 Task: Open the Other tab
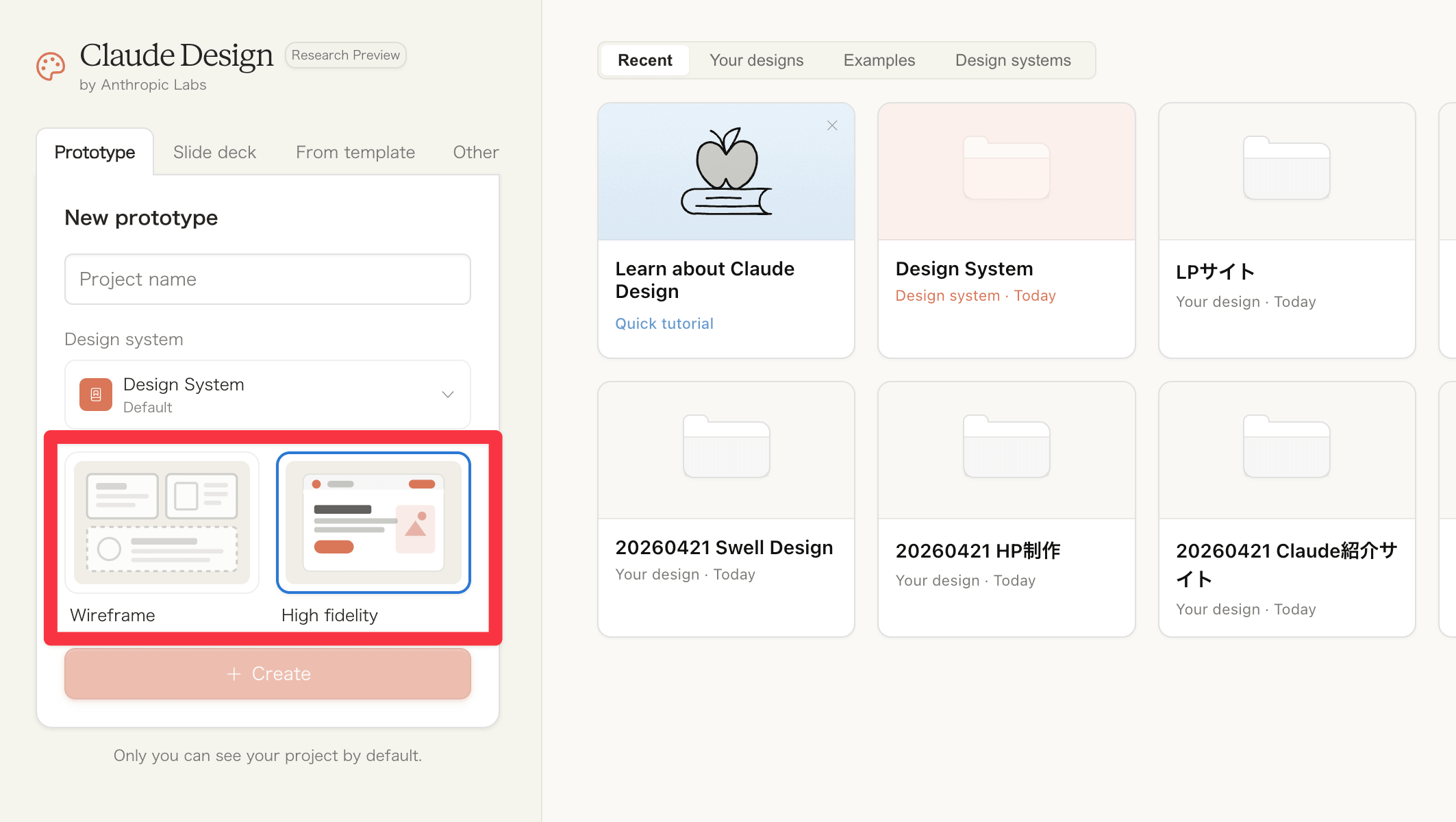(475, 152)
